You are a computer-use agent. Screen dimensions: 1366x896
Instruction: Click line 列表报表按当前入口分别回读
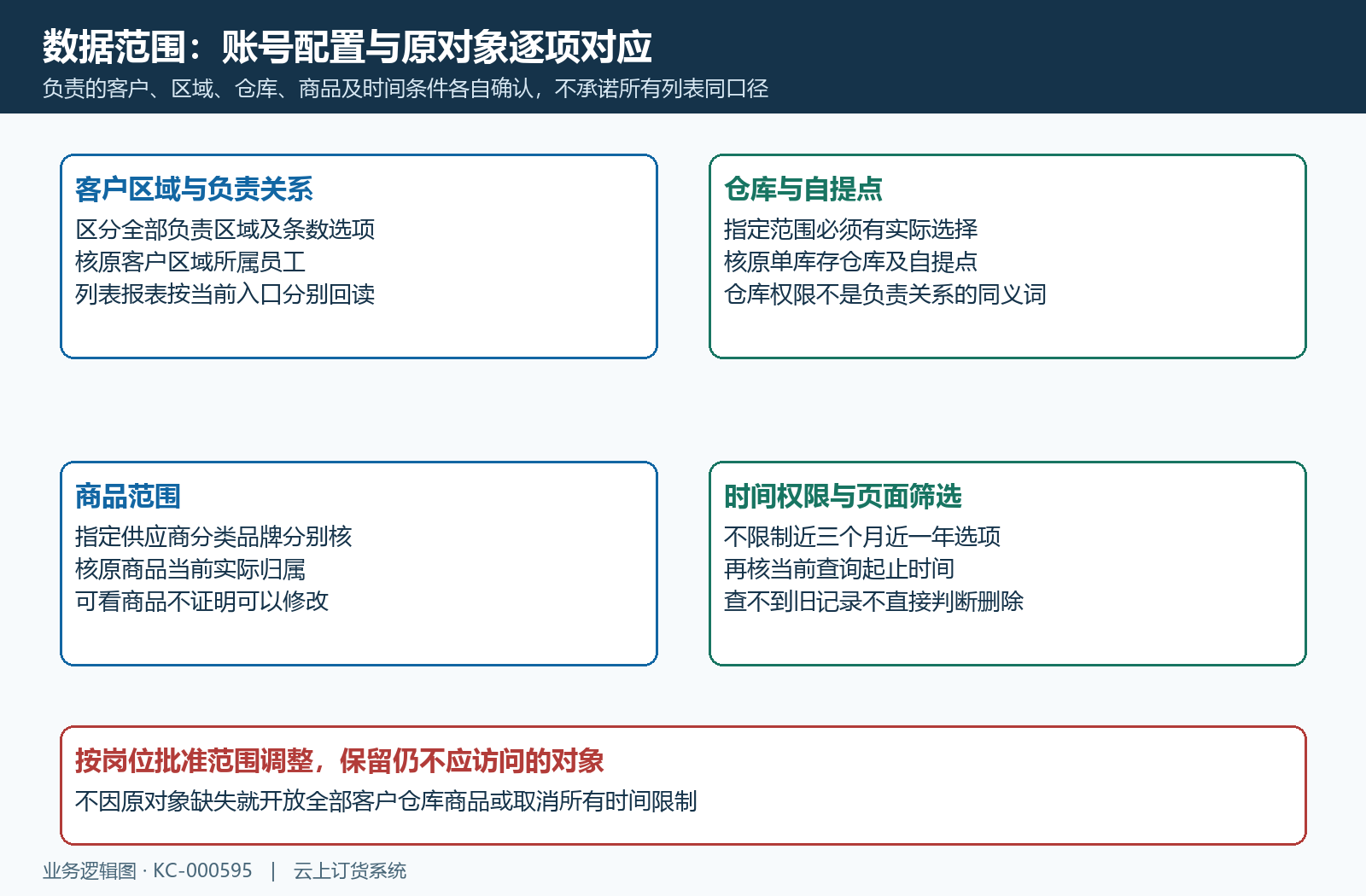[x=225, y=294]
